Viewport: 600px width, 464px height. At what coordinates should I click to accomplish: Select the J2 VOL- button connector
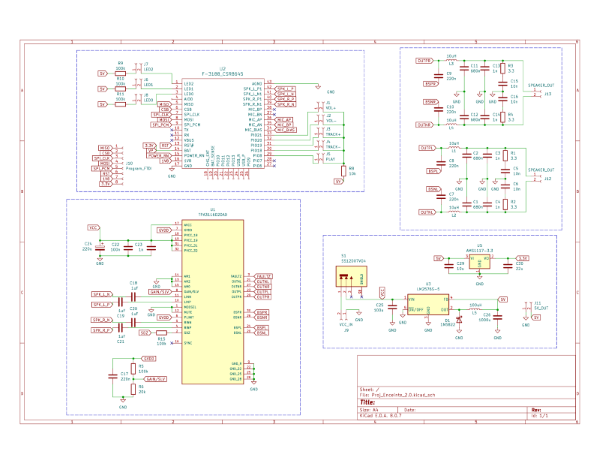319,120
